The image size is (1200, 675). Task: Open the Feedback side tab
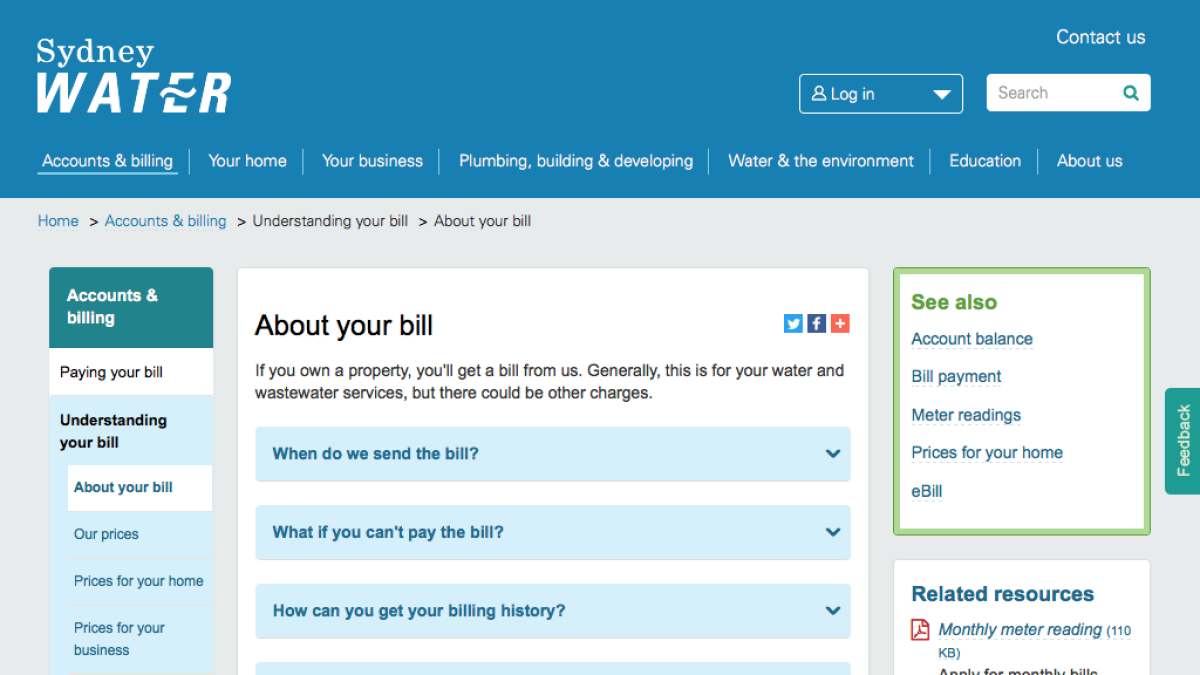click(1183, 442)
